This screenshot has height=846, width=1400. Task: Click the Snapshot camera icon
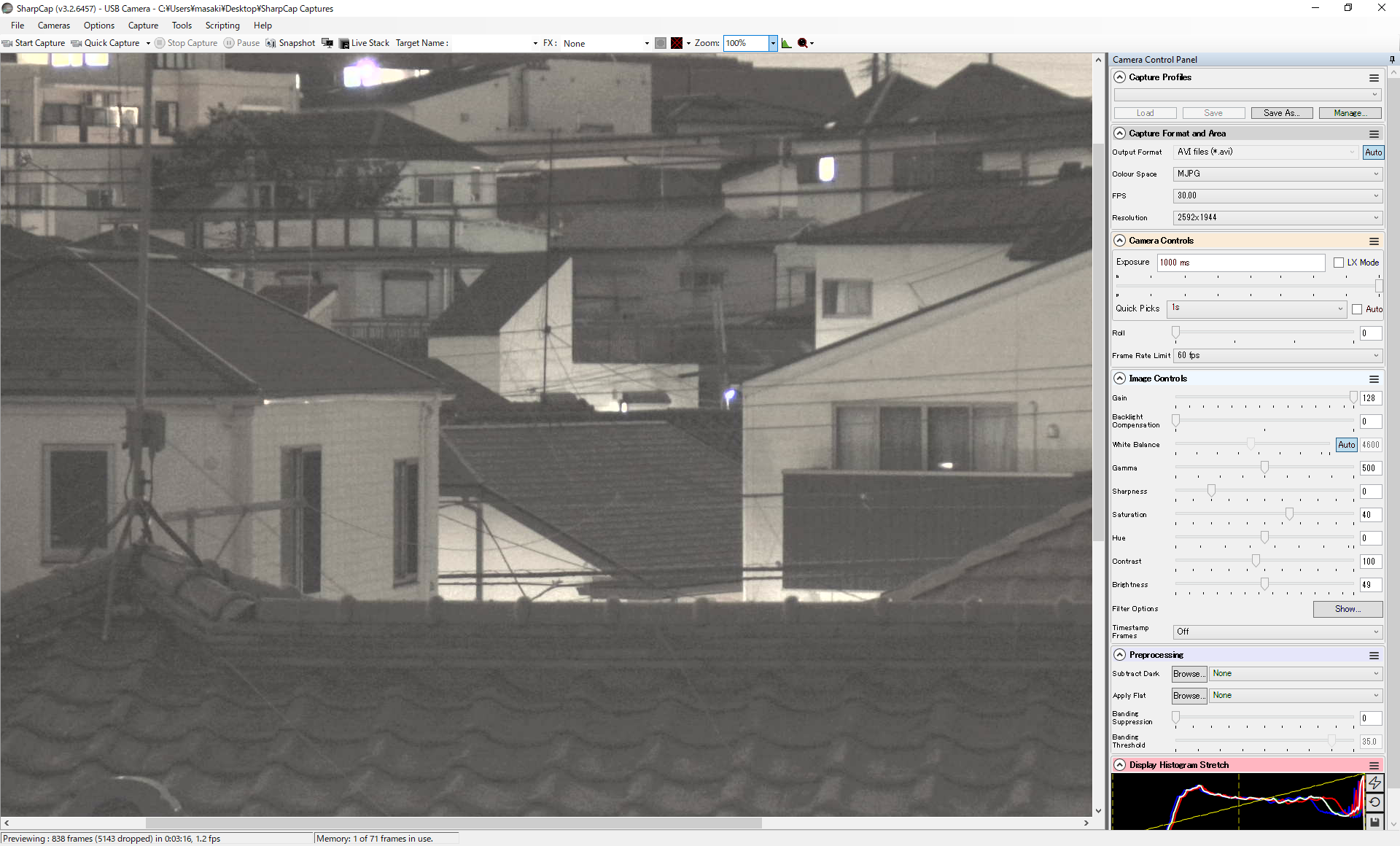coord(271,43)
